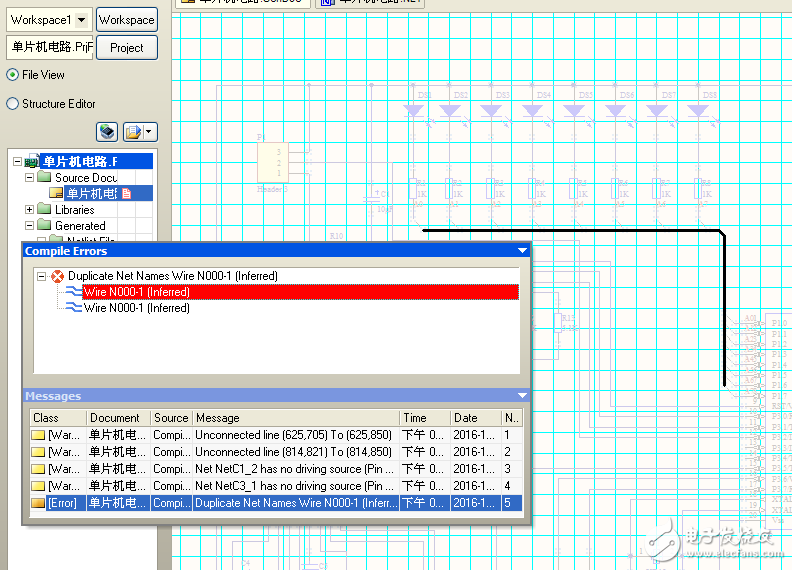Select the project name field 单片机电路.PrjF

click(x=50, y=48)
